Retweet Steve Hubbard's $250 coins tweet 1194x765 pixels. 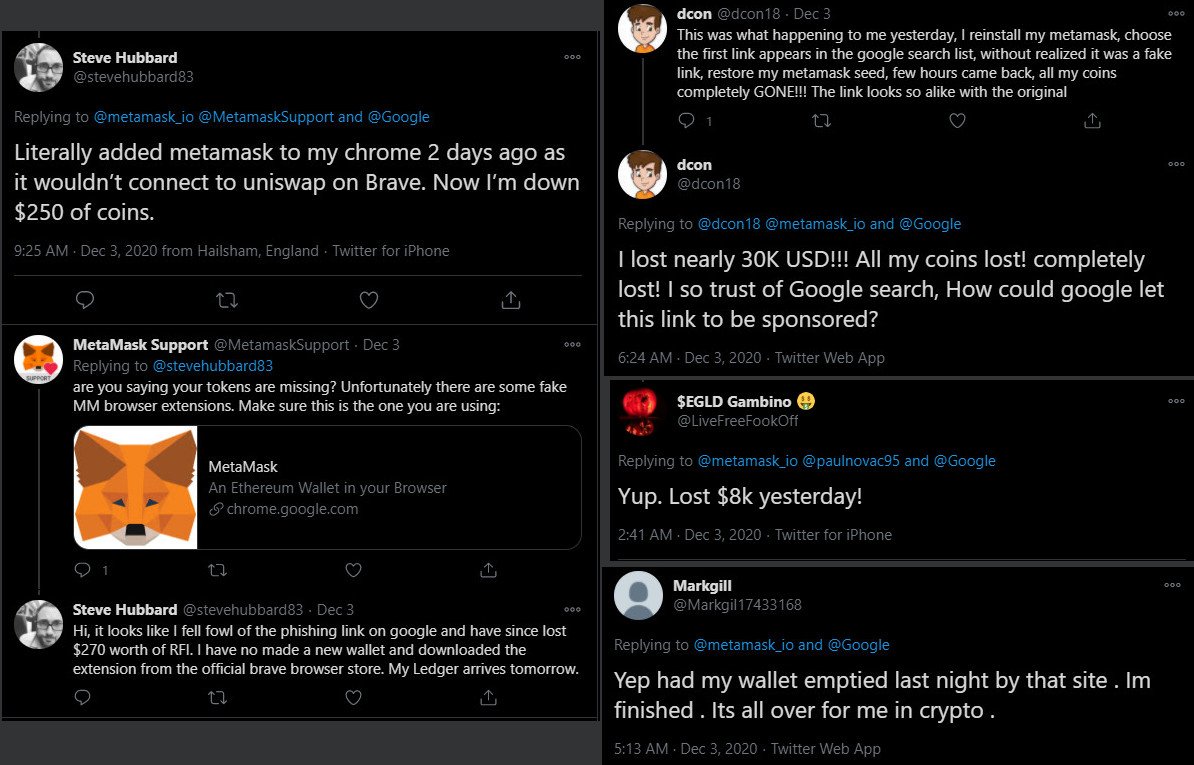coord(227,300)
